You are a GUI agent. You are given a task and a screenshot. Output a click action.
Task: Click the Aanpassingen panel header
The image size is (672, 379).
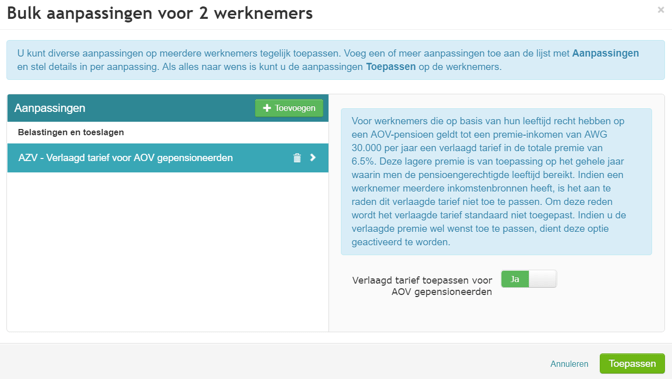point(168,108)
